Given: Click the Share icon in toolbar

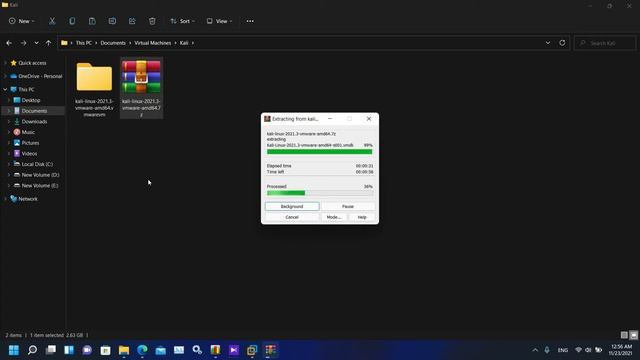Looking at the screenshot, I should (132, 21).
